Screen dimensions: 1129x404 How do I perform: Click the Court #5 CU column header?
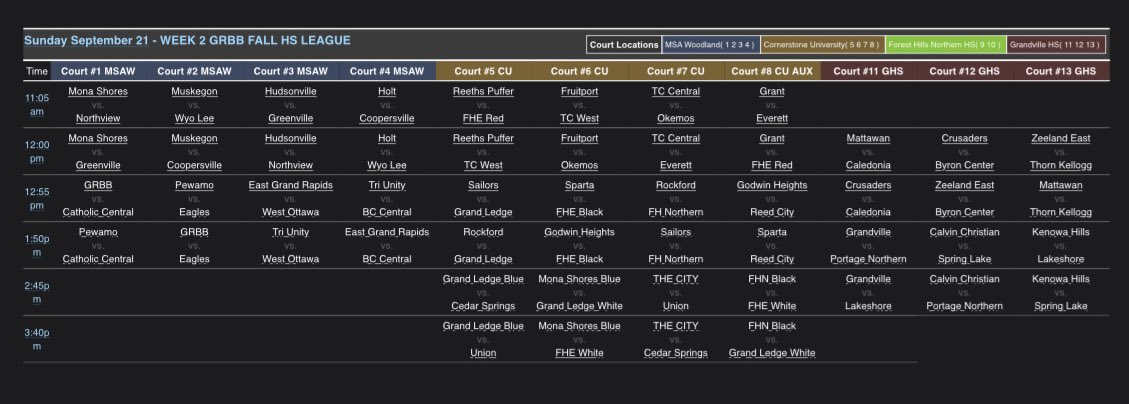point(483,71)
